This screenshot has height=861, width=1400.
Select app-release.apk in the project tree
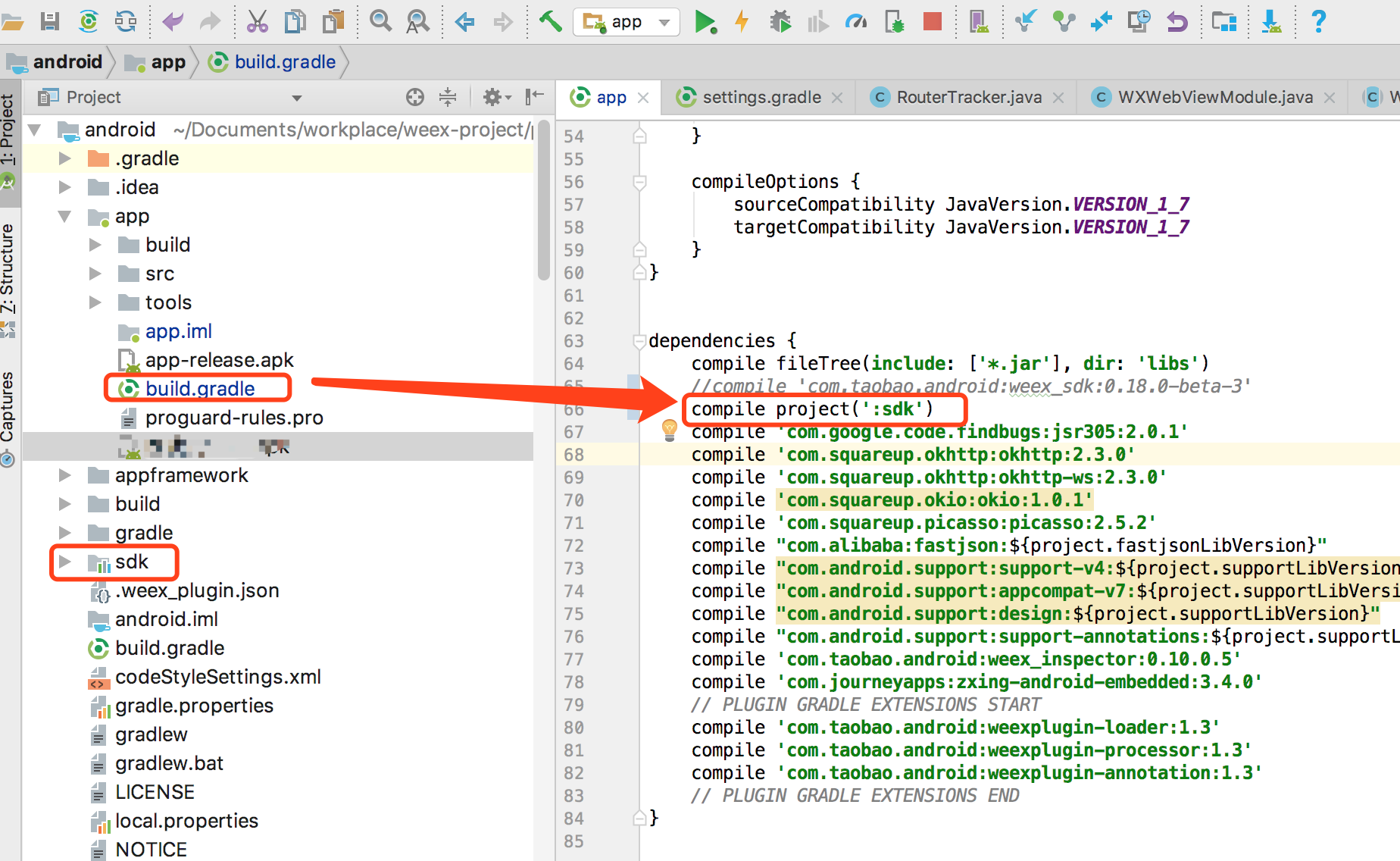pos(219,360)
